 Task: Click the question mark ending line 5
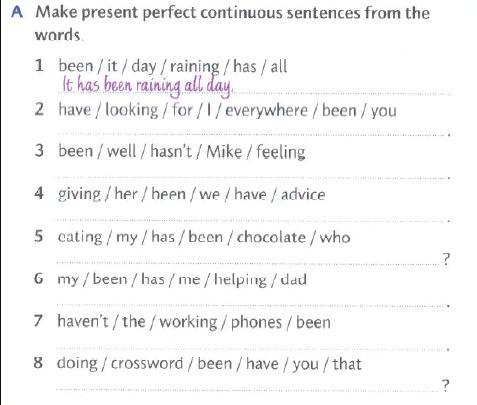[x=446, y=258]
